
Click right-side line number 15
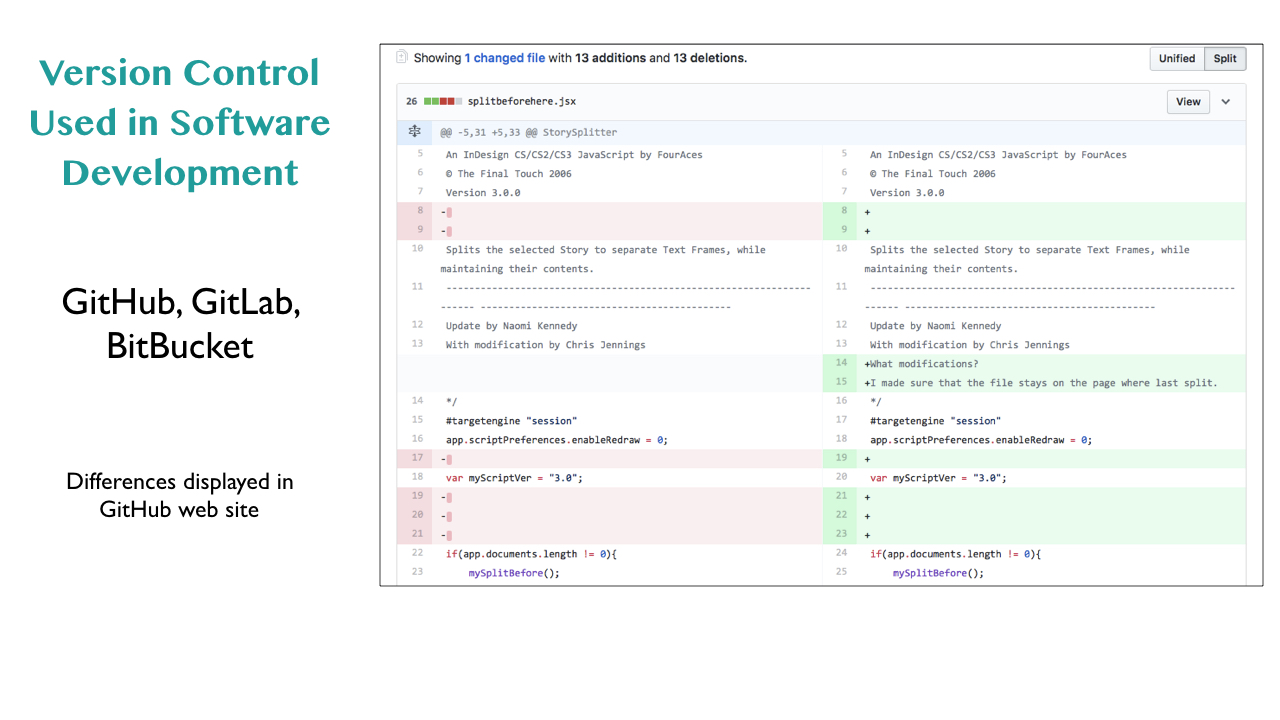(x=841, y=383)
